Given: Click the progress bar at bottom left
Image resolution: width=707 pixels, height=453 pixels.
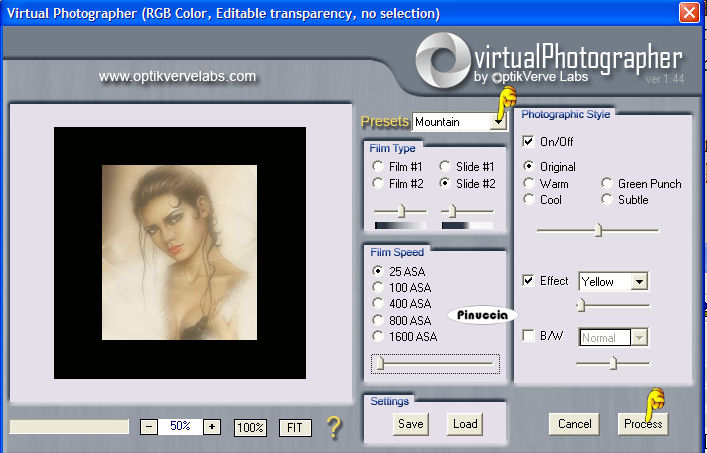Looking at the screenshot, I should 69,427.
